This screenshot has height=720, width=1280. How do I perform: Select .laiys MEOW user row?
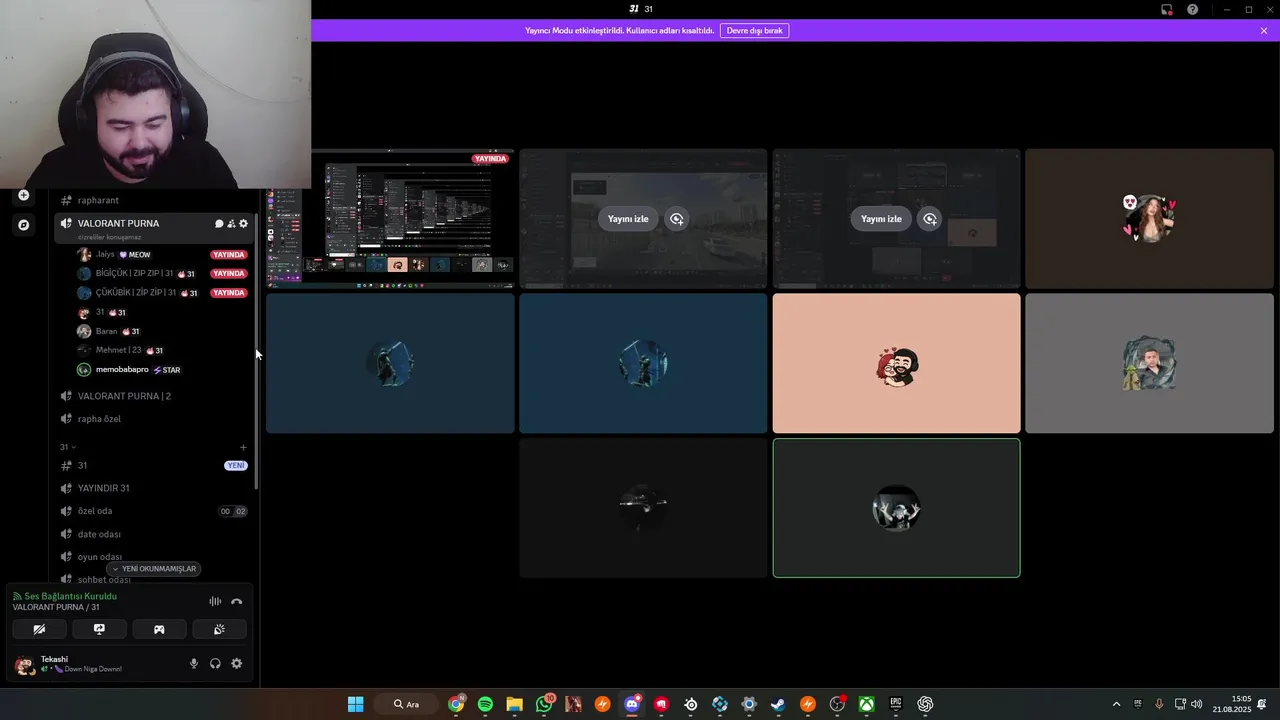[x=161, y=254]
